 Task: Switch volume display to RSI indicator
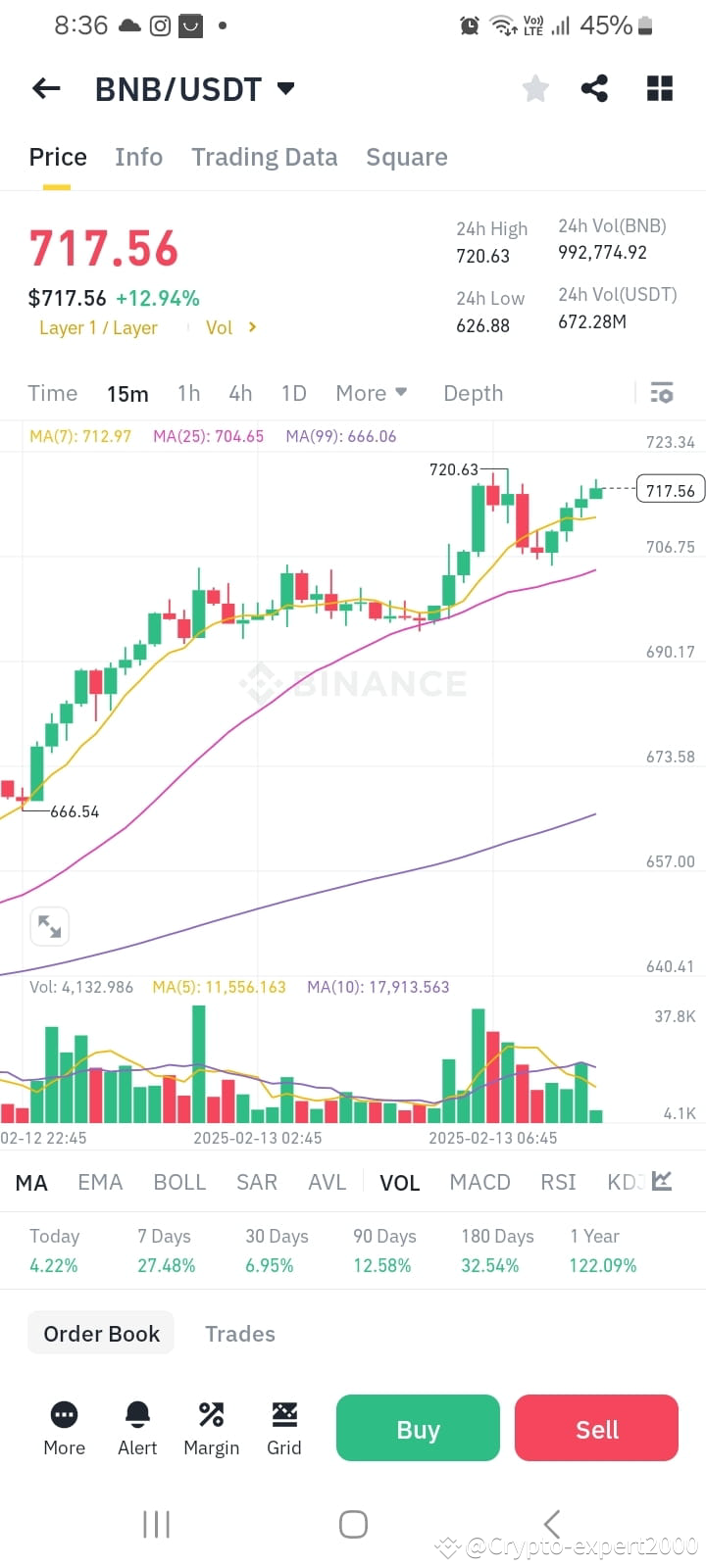pos(557,1182)
